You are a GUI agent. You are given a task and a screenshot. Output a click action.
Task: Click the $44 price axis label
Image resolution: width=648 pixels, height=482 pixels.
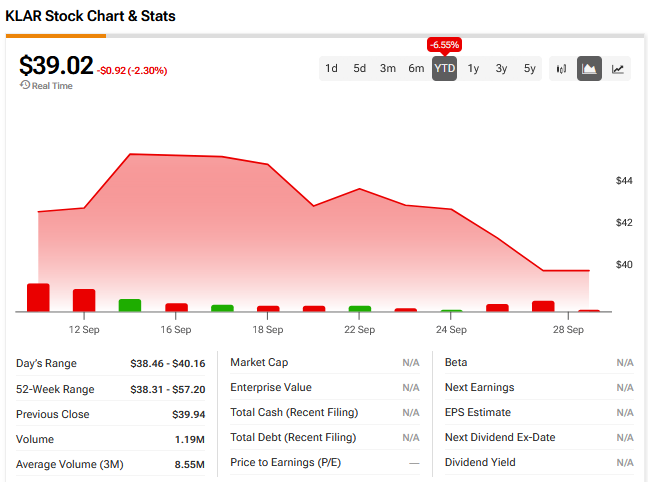coord(624,181)
